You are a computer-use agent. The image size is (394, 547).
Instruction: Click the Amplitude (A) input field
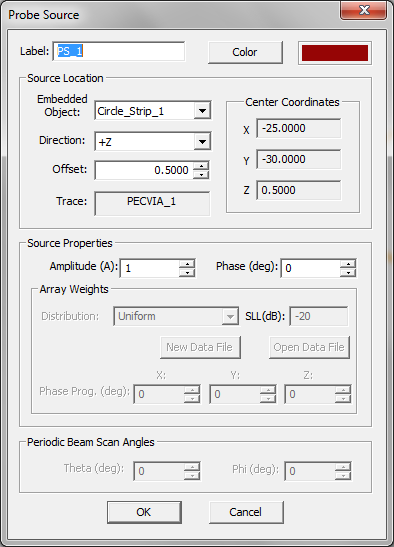click(149, 268)
